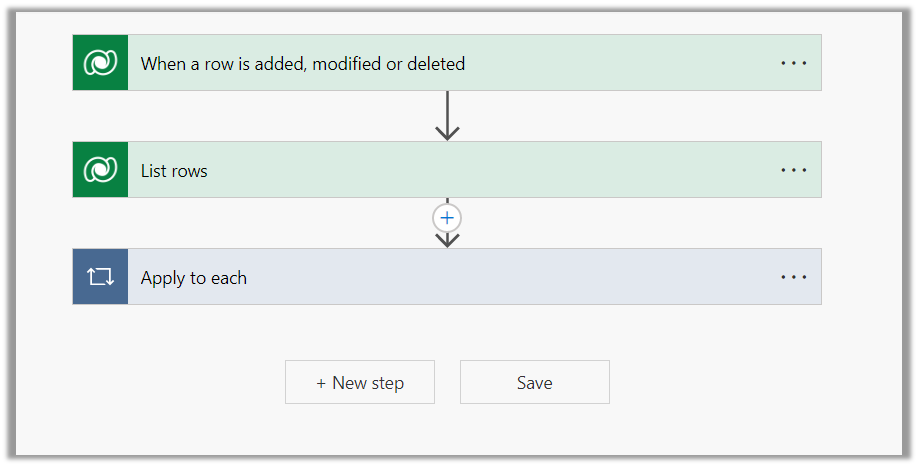This screenshot has width=918, height=467.
Task: Open the Apply to each ellipsis menu
Action: (793, 277)
